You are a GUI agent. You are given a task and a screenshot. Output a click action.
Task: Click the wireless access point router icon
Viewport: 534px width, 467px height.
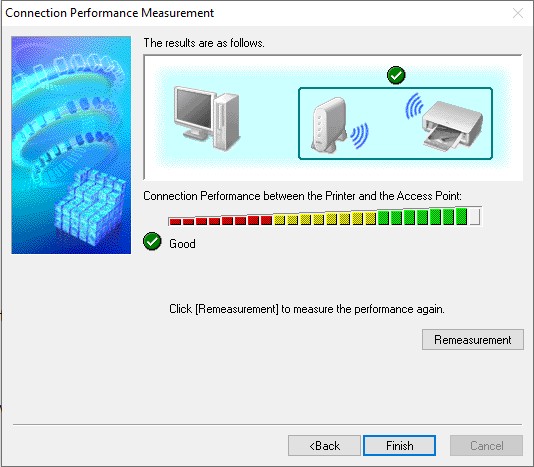click(x=328, y=125)
